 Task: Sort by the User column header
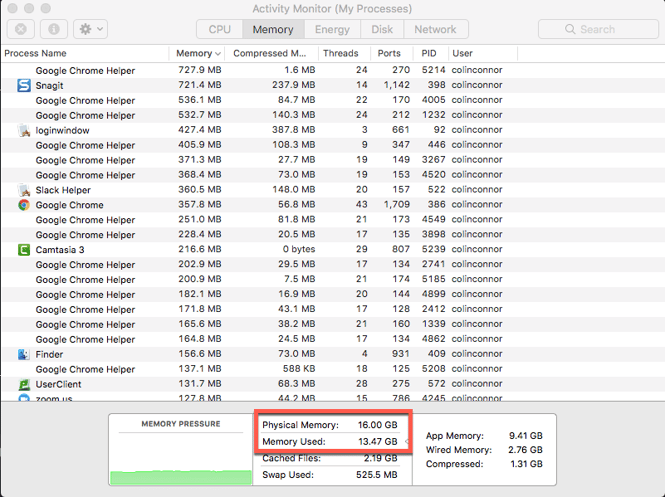tap(483, 53)
